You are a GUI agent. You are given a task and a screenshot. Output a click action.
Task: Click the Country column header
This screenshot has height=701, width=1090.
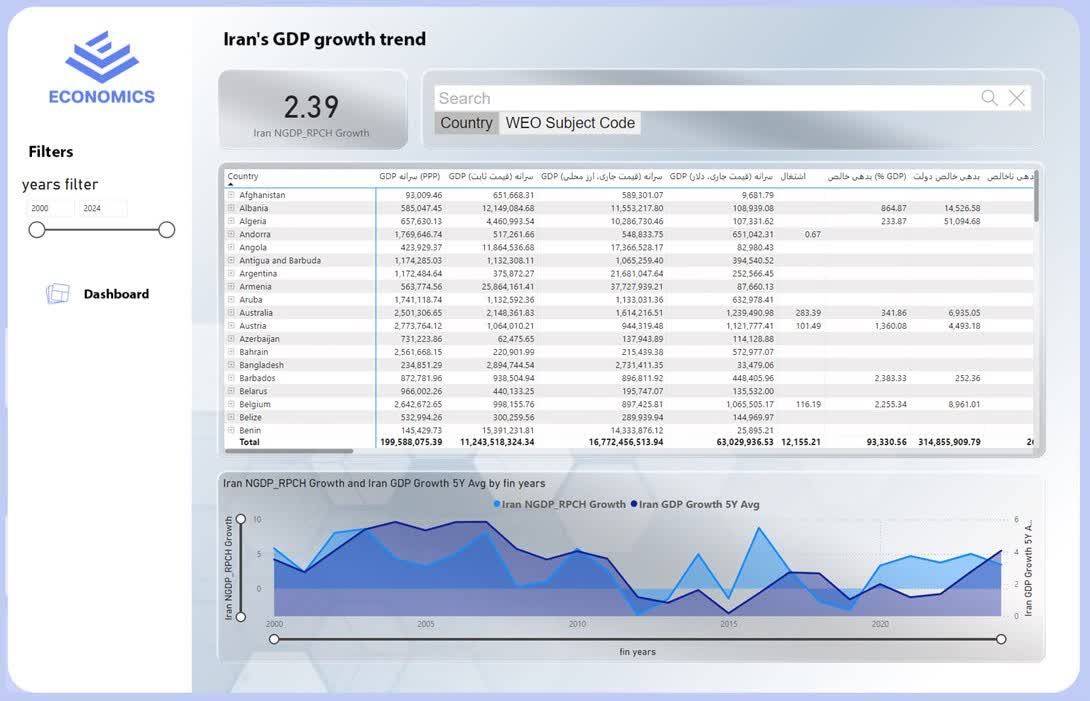pyautogui.click(x=243, y=177)
